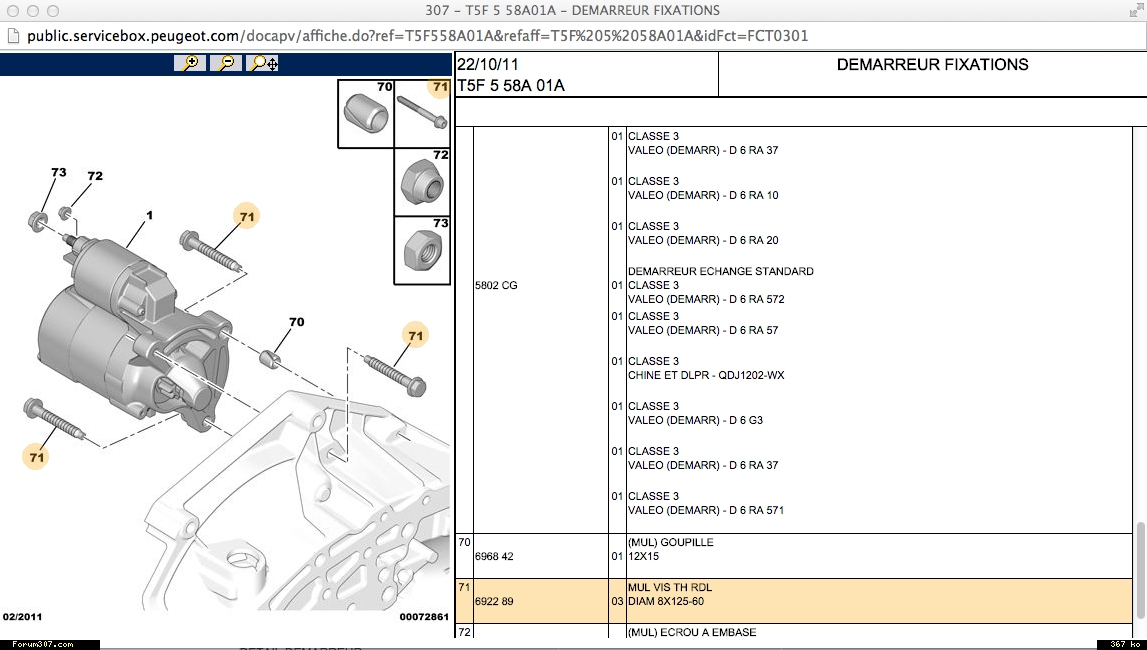Click part number 6968 42

pos(496,556)
